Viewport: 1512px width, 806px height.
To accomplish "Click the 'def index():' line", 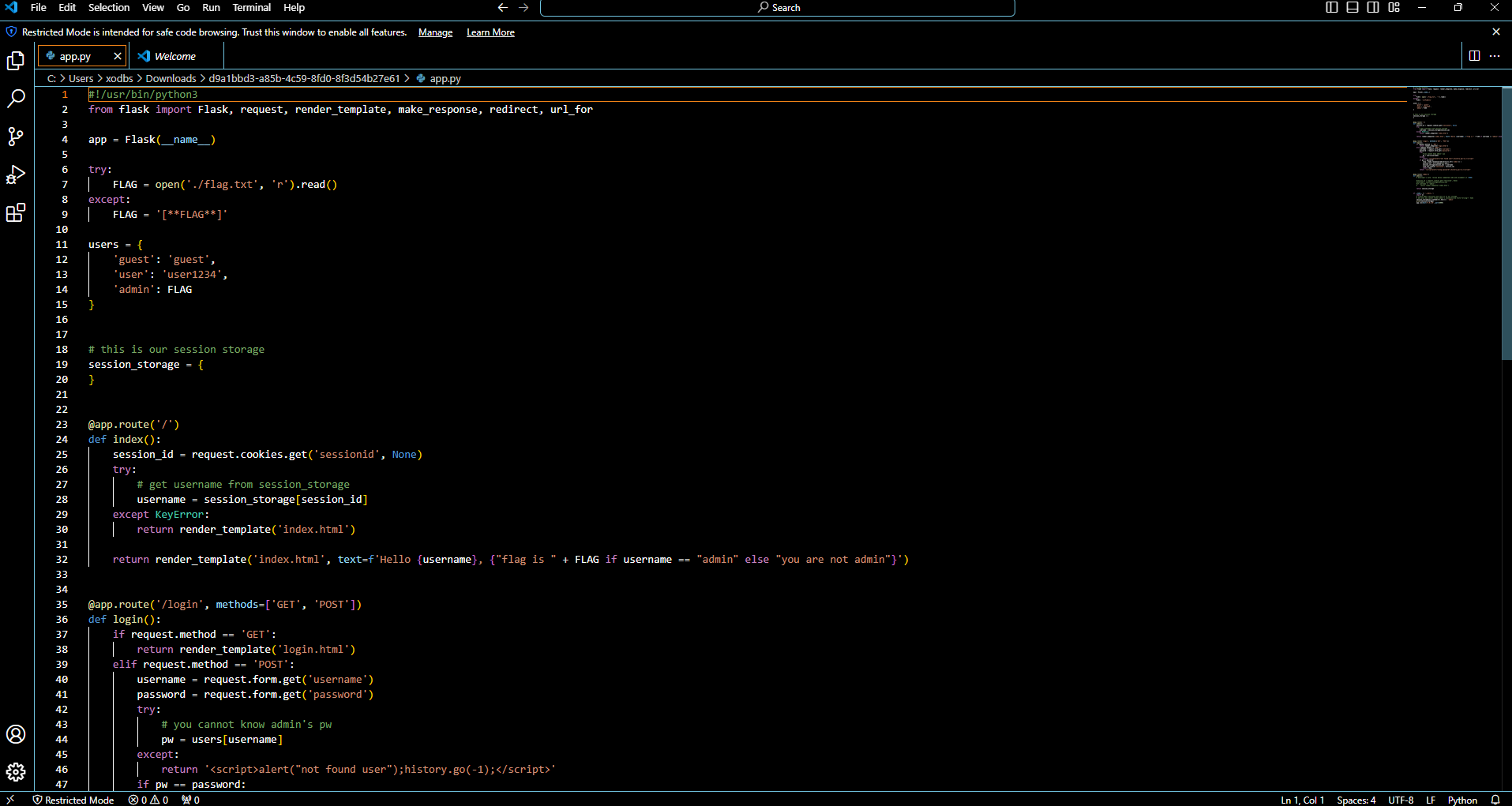I will click(x=124, y=439).
